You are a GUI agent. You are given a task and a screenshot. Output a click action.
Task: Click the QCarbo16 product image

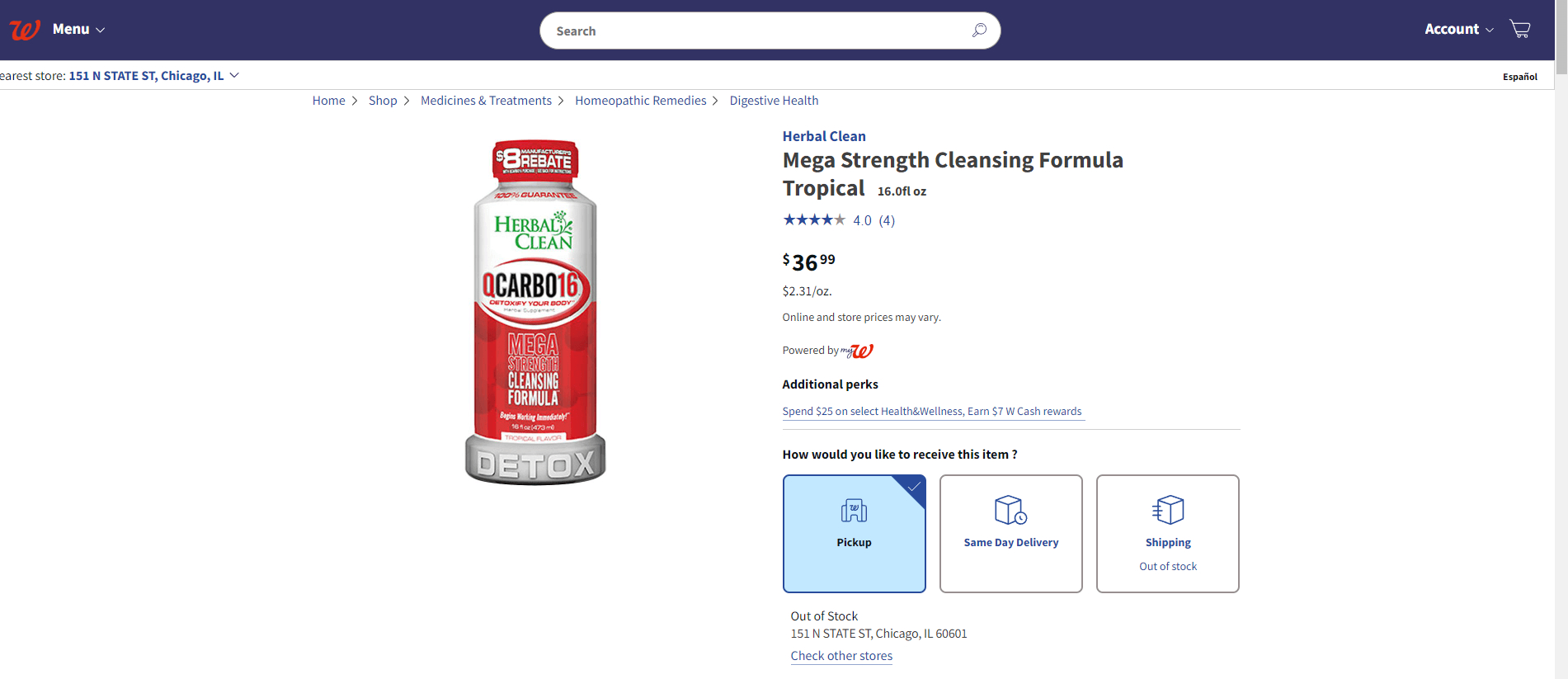click(535, 312)
